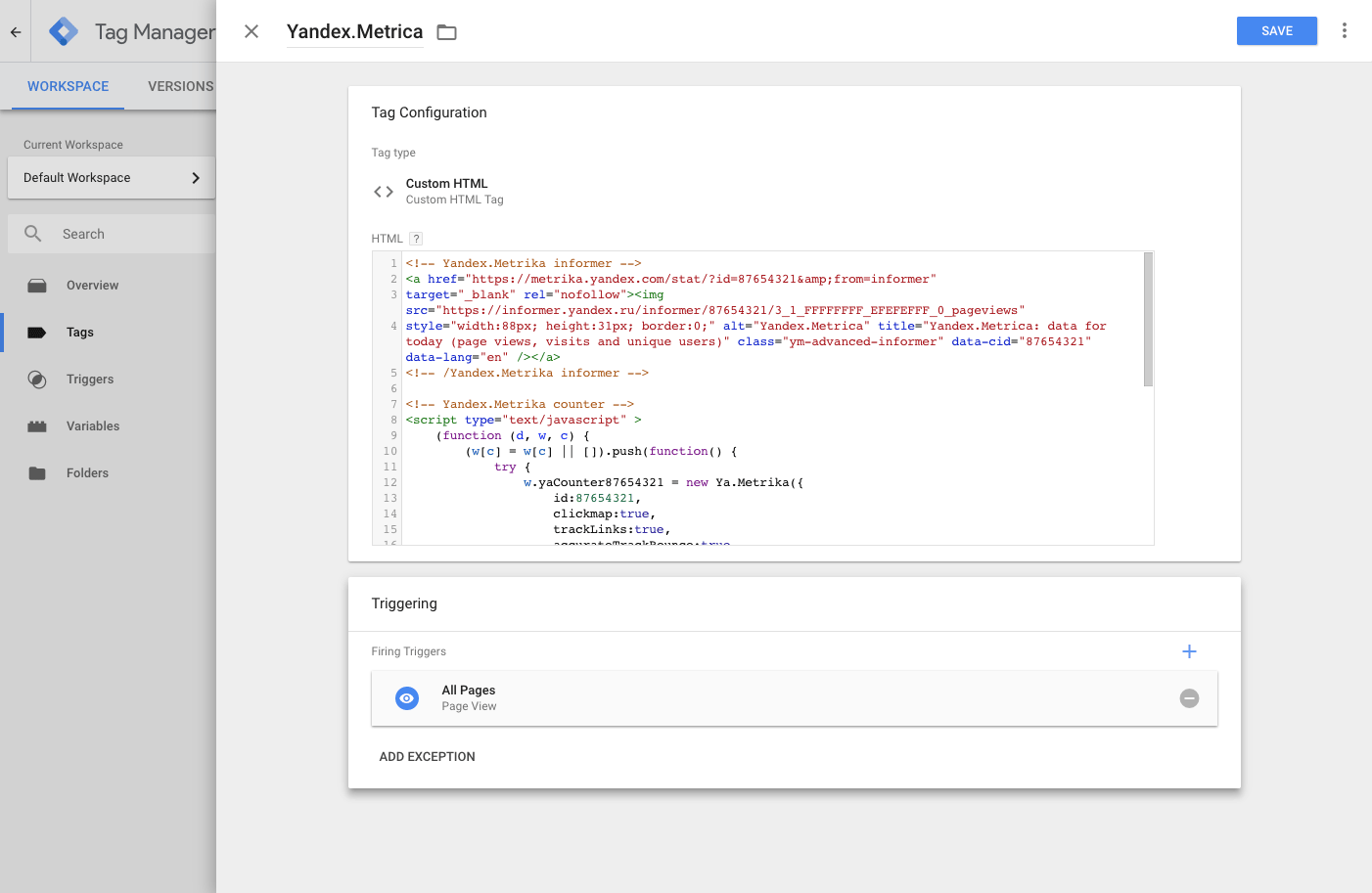The image size is (1372, 893).
Task: Click code line 'id:87654321,'
Action: [x=597, y=498]
